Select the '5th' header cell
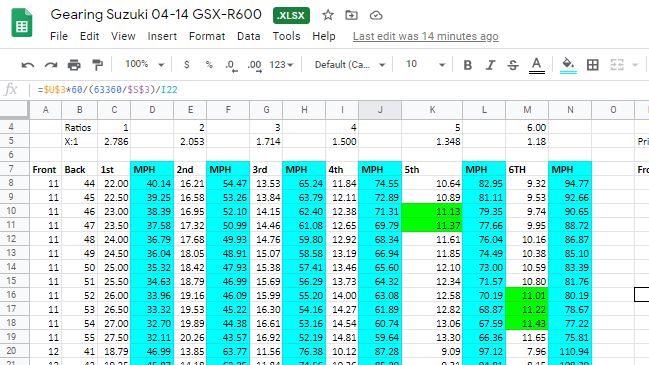Image resolution: width=649 pixels, height=365 pixels. [x=432, y=169]
